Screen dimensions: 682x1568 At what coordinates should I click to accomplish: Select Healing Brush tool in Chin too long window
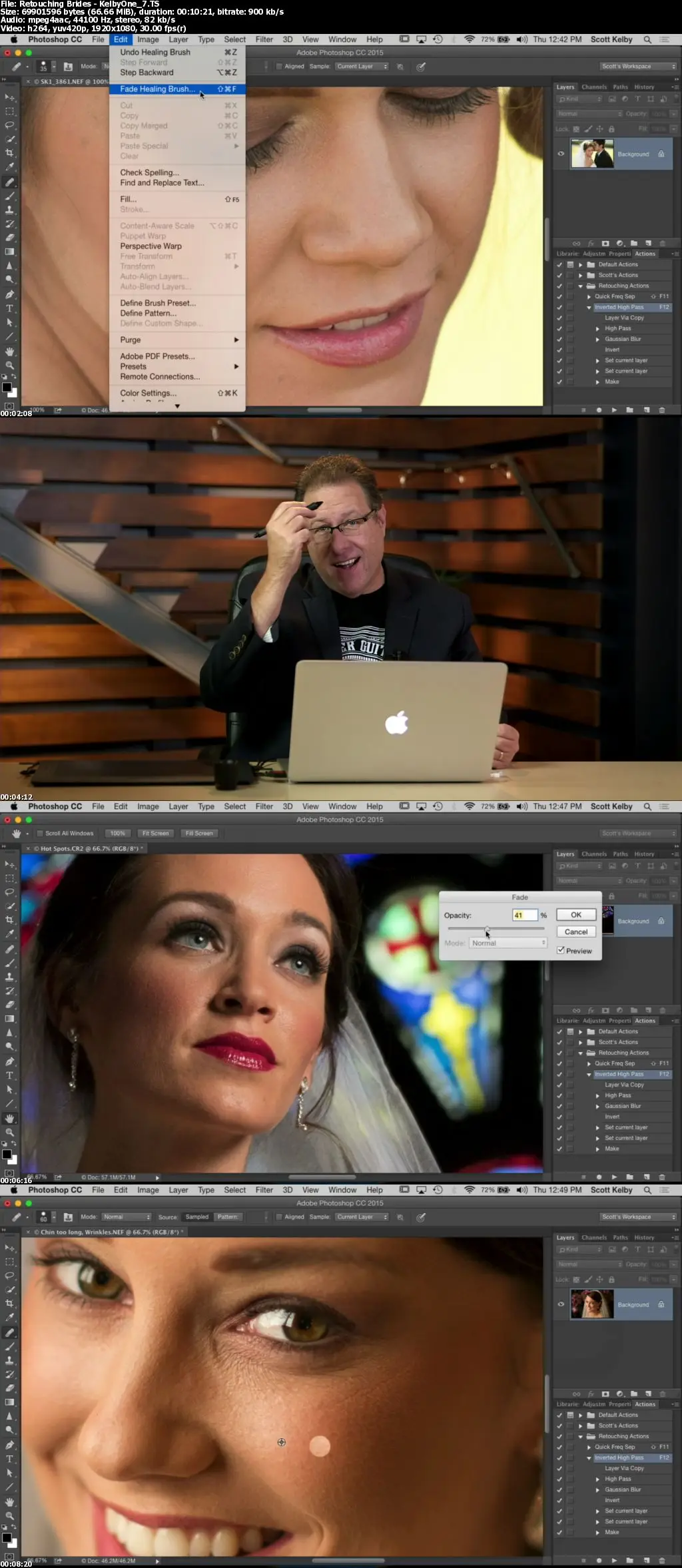[x=10, y=1332]
